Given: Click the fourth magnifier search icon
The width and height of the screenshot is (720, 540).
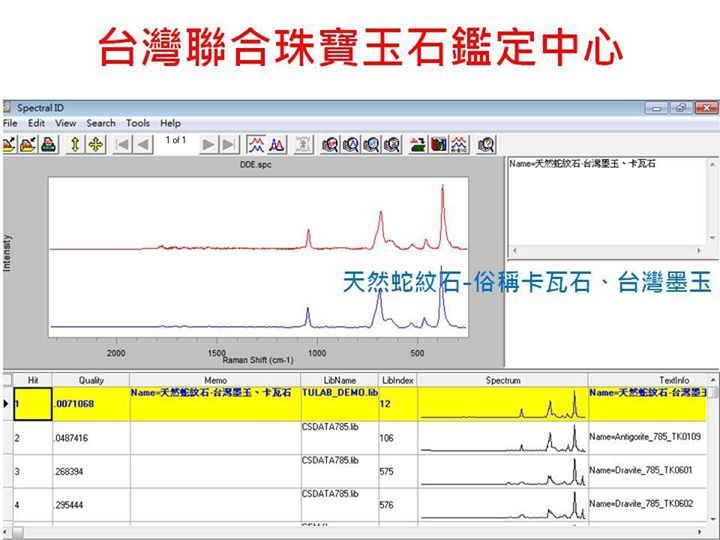Looking at the screenshot, I should [392, 145].
